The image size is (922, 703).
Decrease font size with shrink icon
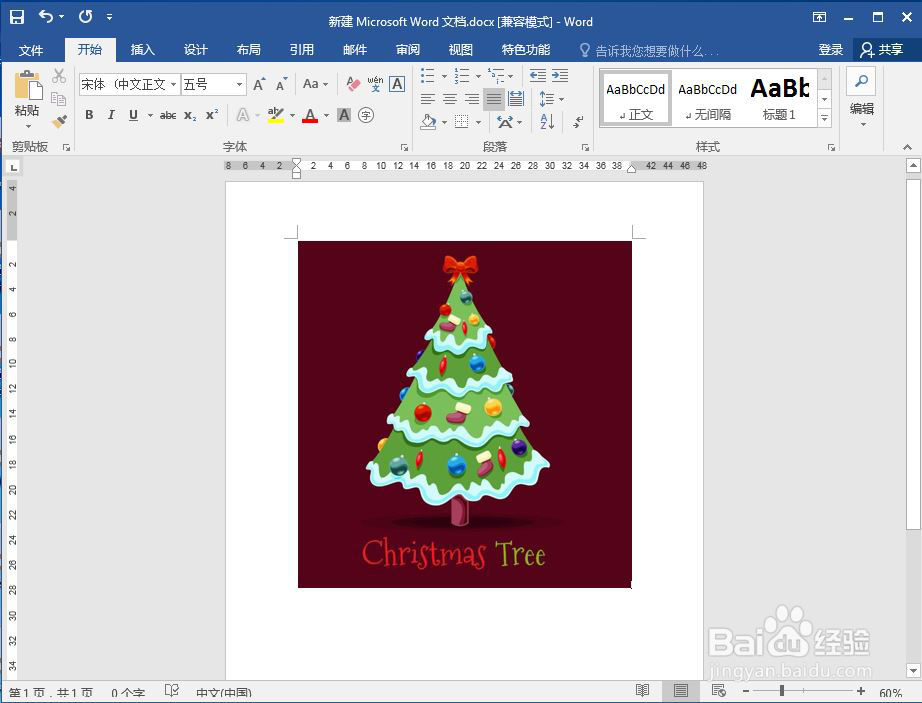click(282, 85)
